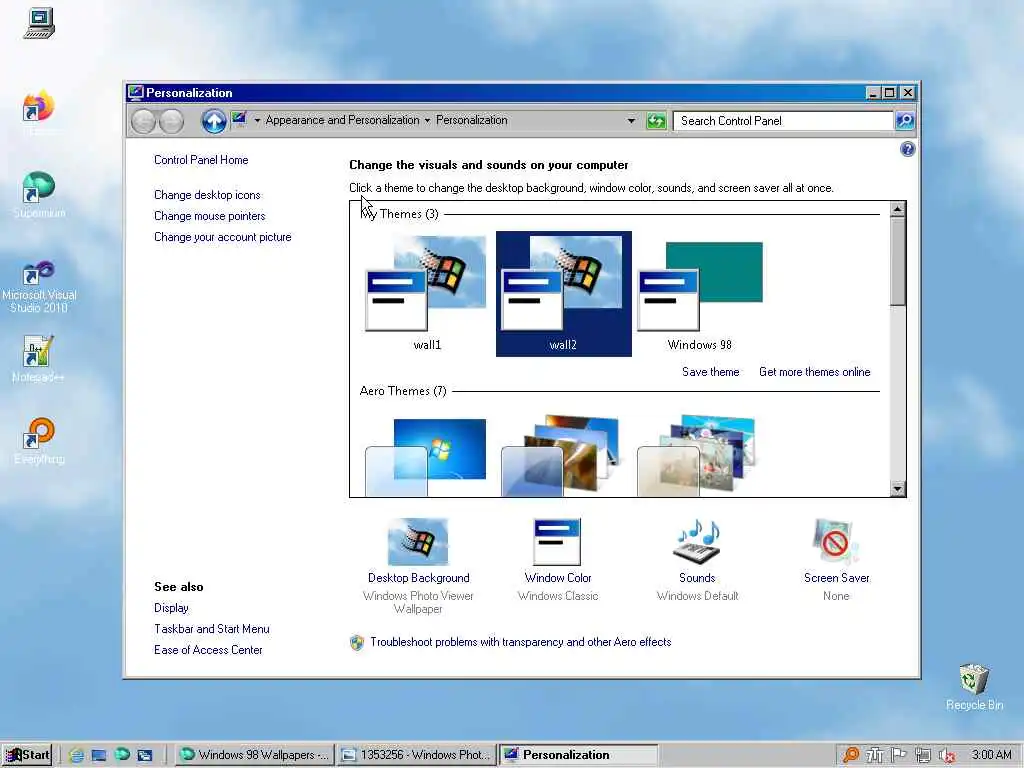1024x768 pixels.
Task: Switch to Windows Photo Viewer taskbar window
Action: [x=417, y=755]
